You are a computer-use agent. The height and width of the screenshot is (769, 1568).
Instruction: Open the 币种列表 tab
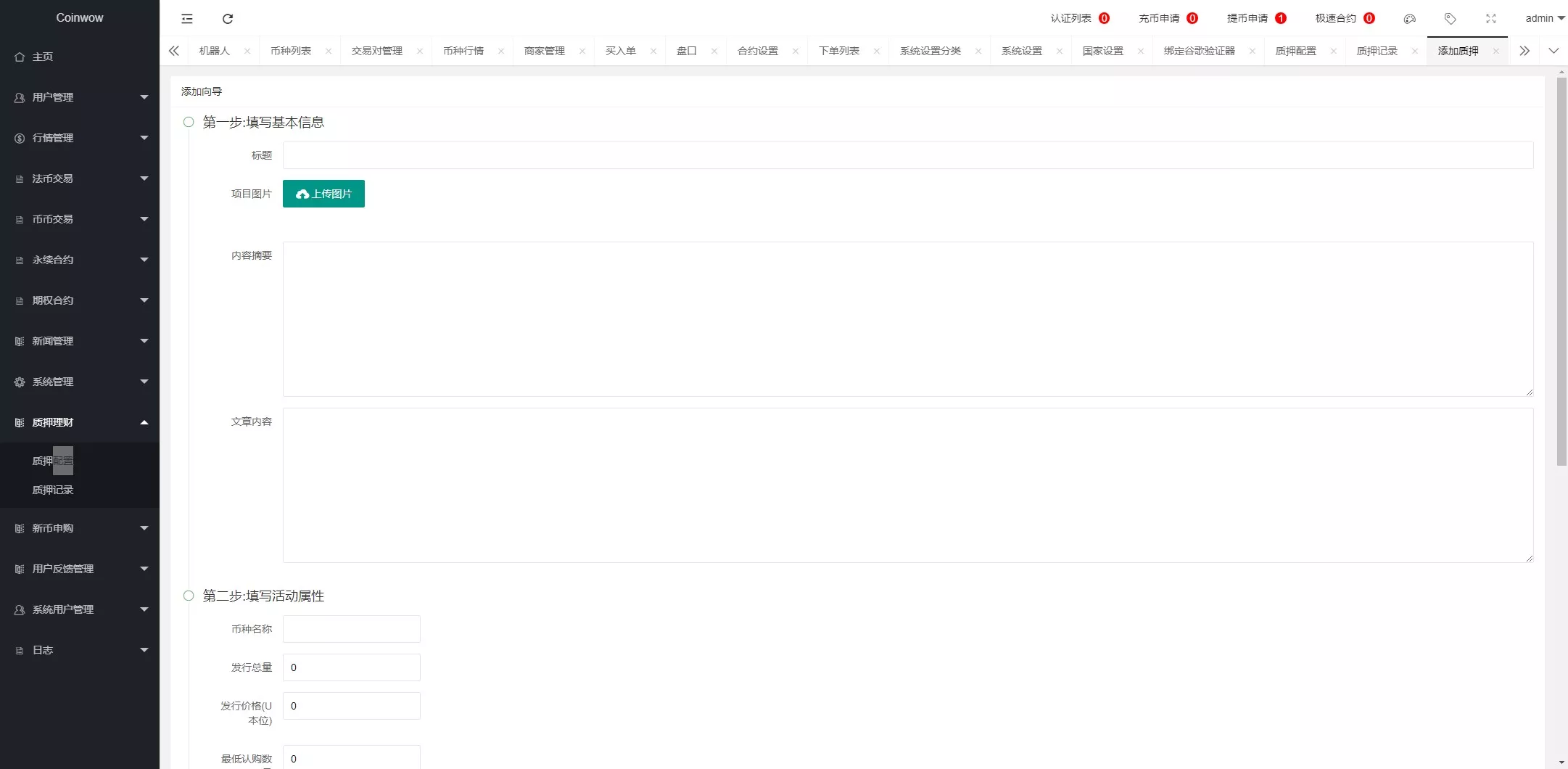click(292, 51)
